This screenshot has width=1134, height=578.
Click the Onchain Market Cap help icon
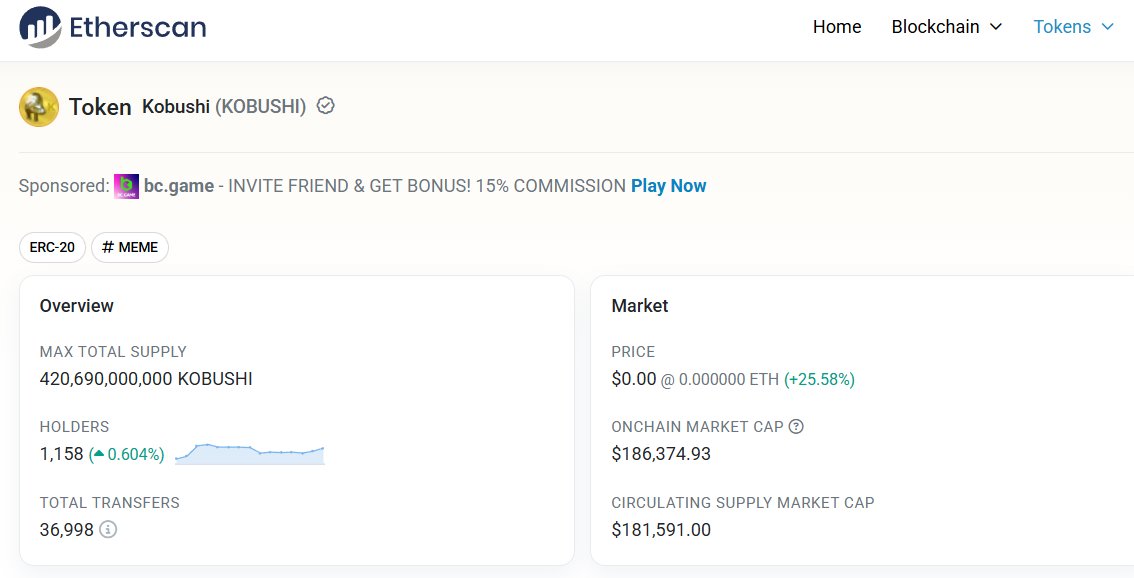coord(796,427)
